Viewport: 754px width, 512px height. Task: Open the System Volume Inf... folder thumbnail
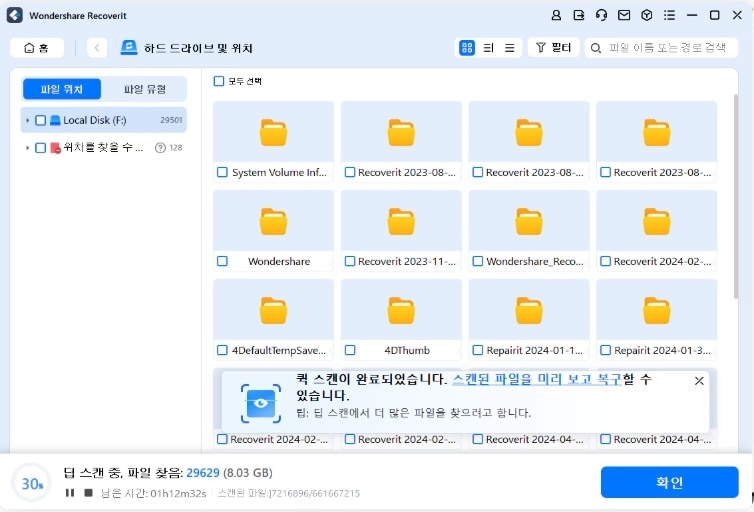[274, 132]
